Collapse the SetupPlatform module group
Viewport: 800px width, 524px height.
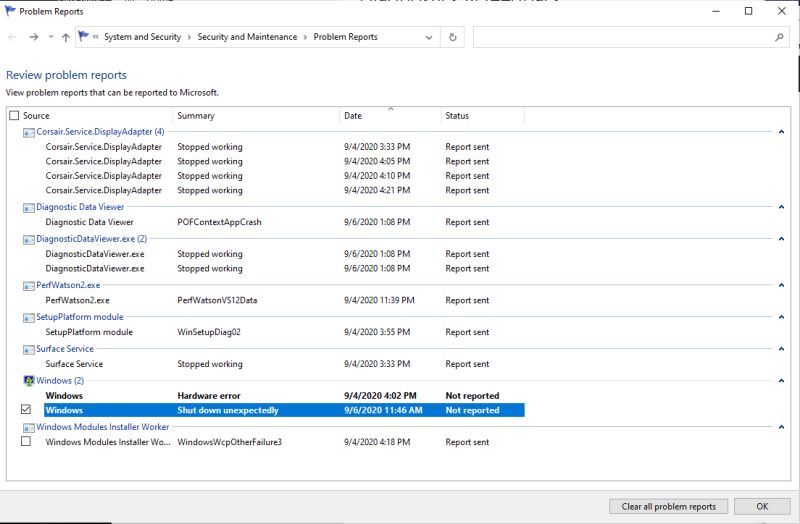(x=781, y=317)
